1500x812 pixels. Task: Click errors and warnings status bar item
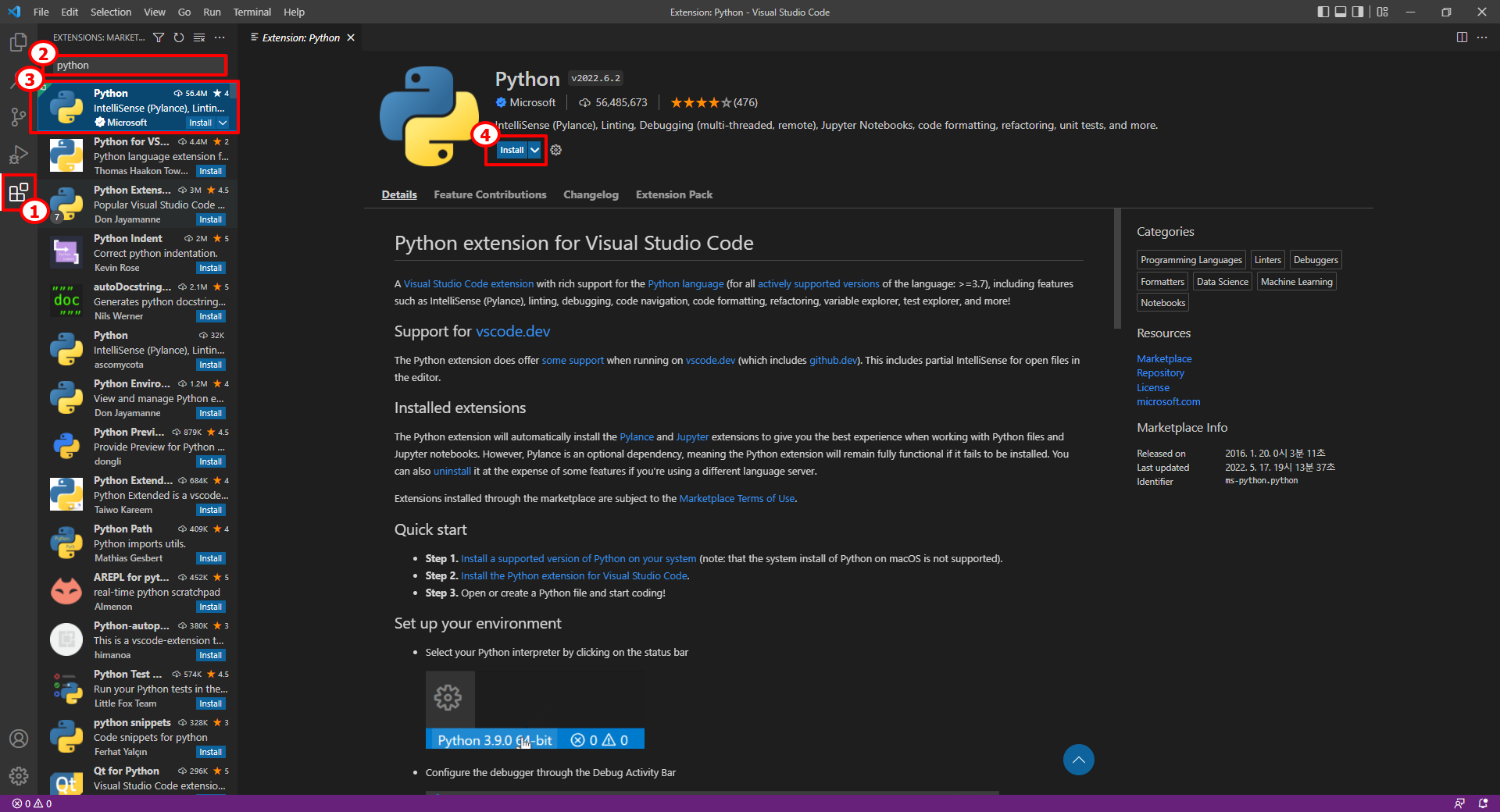tap(32, 803)
